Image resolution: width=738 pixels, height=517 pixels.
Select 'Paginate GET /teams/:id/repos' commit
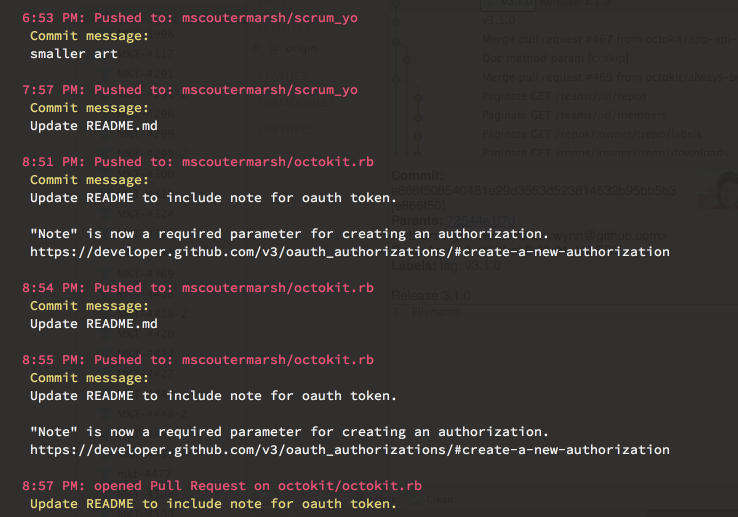564,97
